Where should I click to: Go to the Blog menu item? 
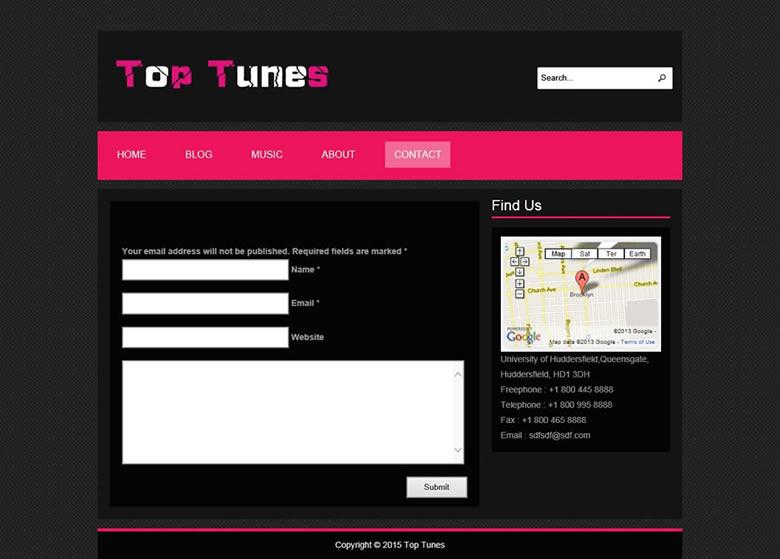pyautogui.click(x=199, y=155)
